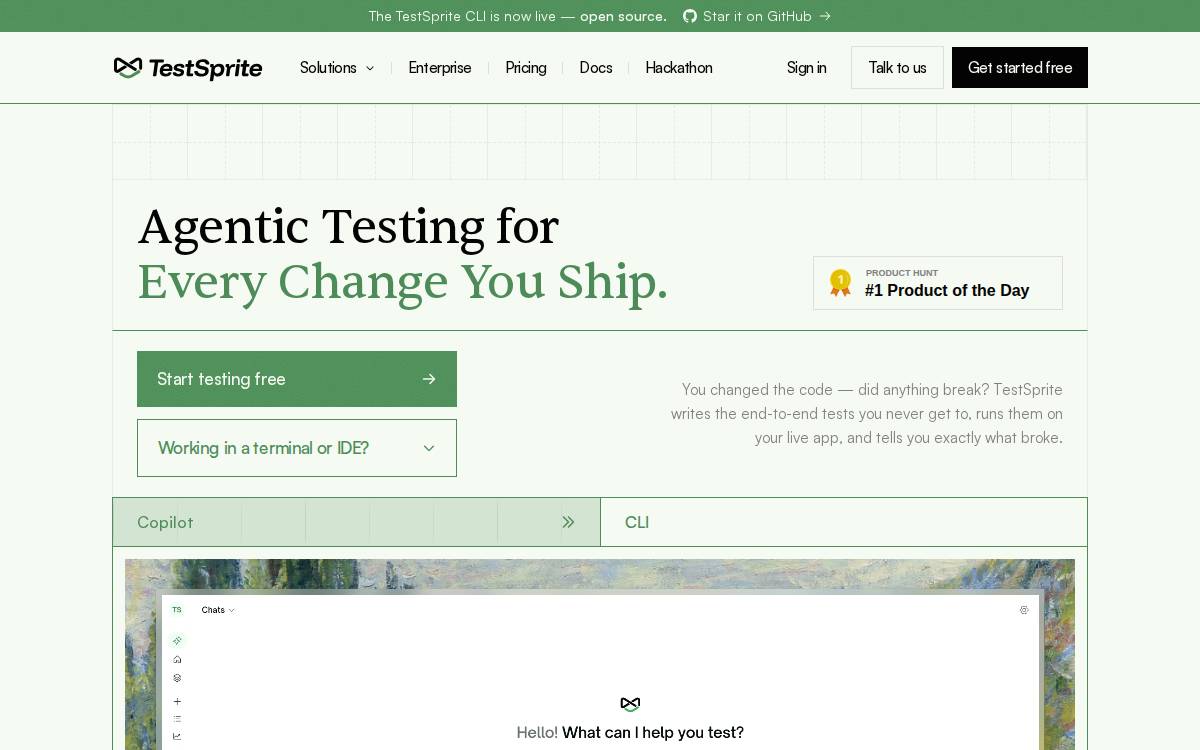Click the settings gear in preview window
This screenshot has width=1200, height=750.
1024,610
